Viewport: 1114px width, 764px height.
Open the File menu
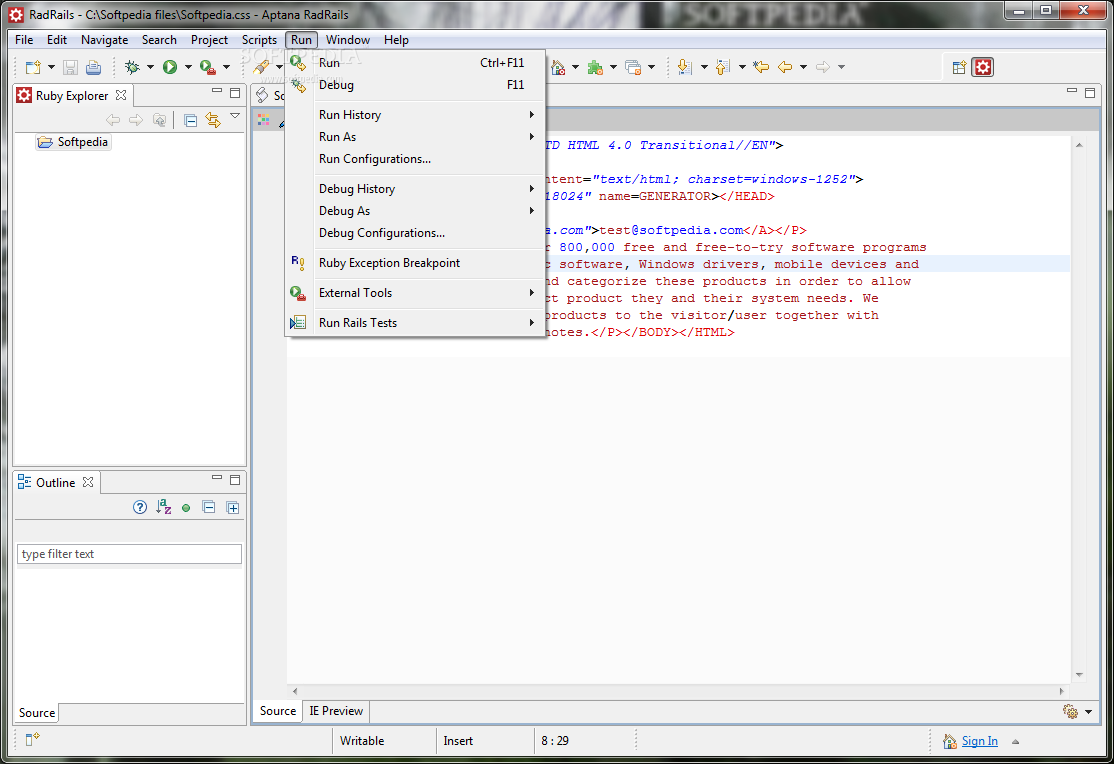(x=24, y=40)
